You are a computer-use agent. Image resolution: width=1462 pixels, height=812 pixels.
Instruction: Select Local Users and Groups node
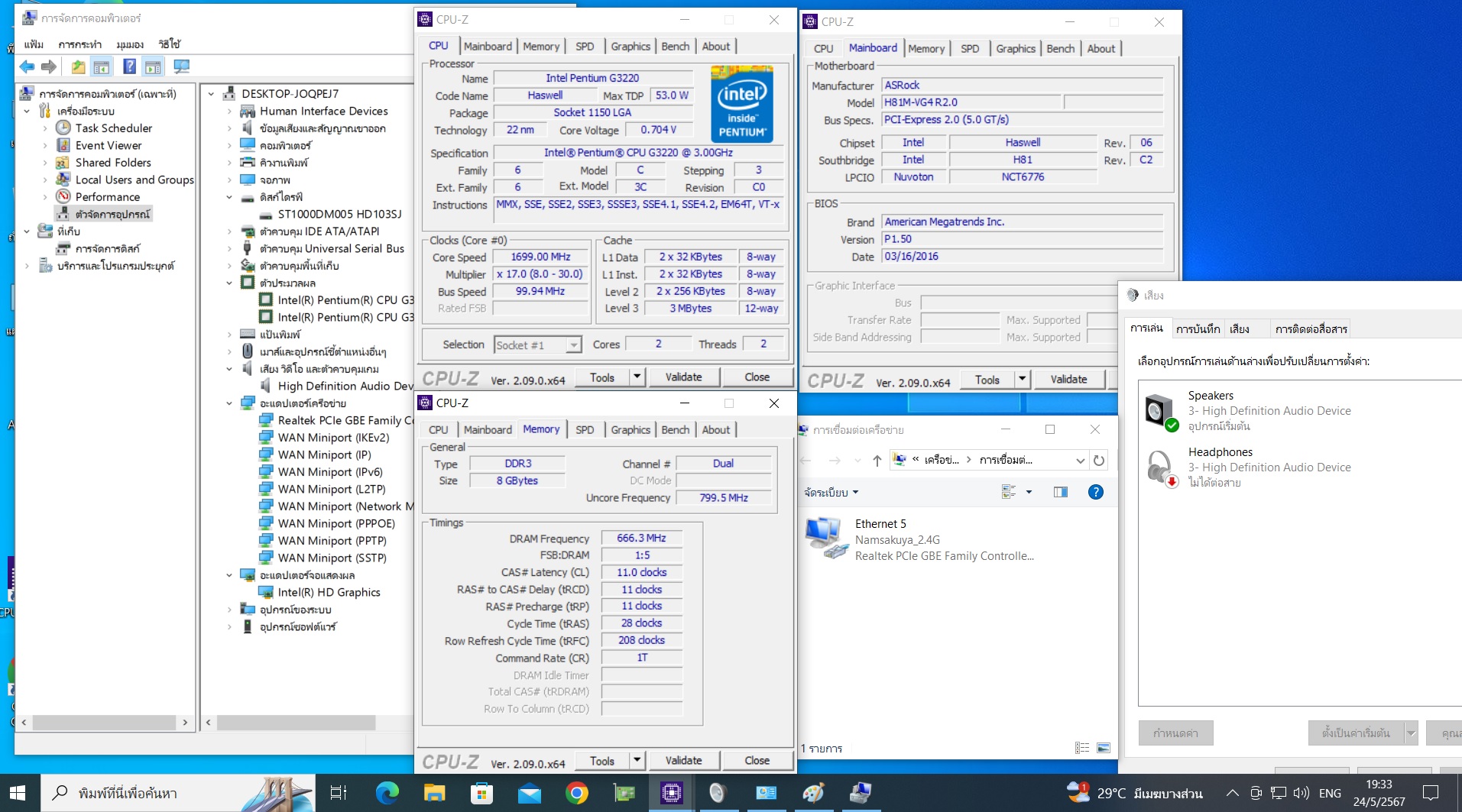135,180
